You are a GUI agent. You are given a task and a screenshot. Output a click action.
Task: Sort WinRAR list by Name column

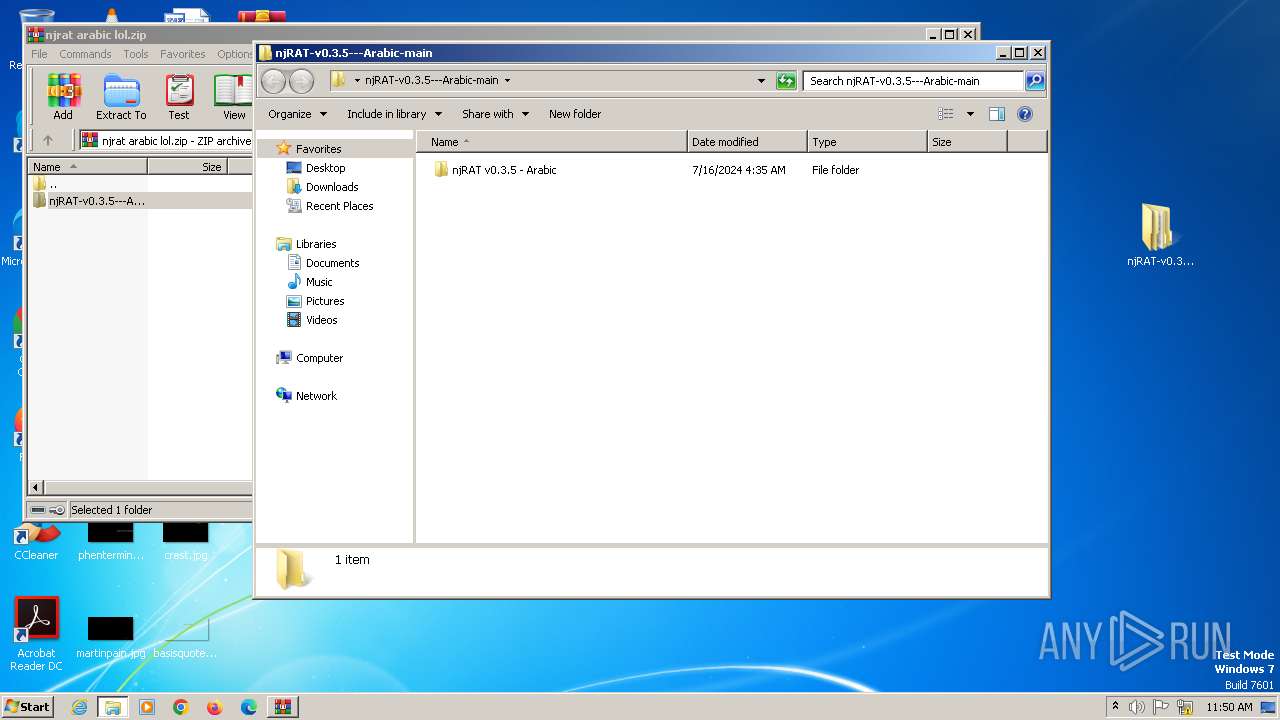point(88,167)
